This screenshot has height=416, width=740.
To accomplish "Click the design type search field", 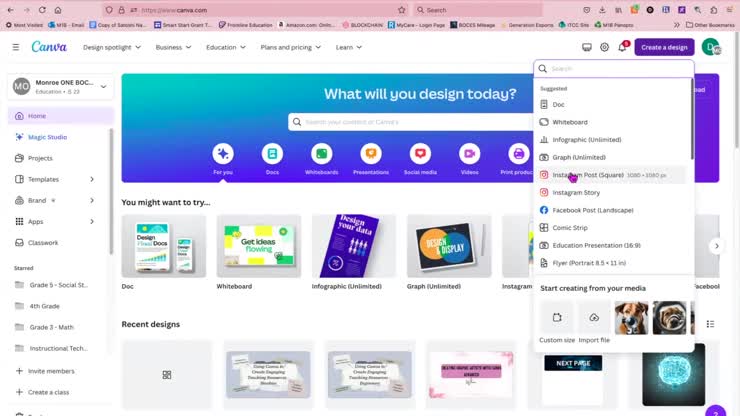I will click(614, 68).
